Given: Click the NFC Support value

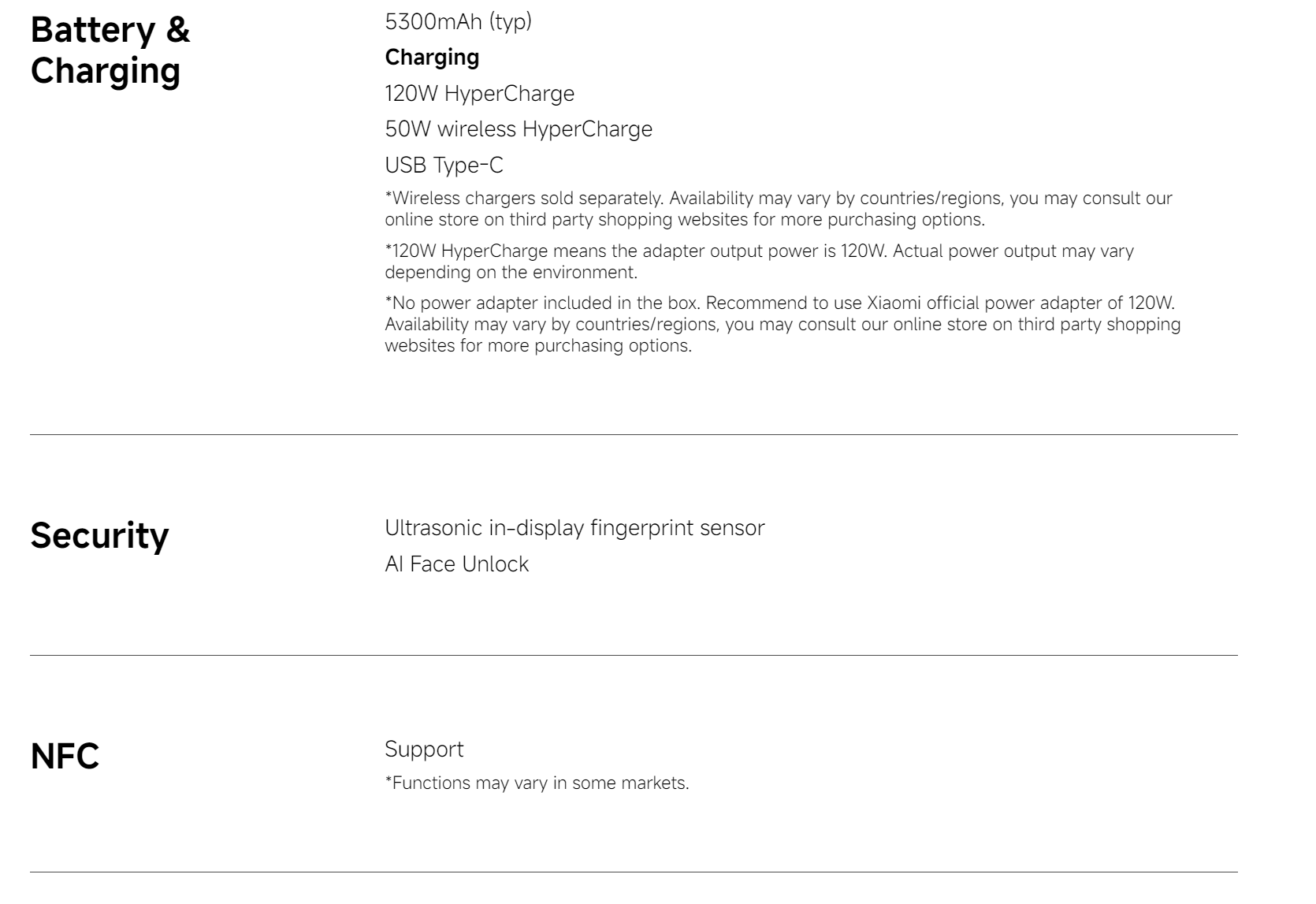Looking at the screenshot, I should coord(424,750).
